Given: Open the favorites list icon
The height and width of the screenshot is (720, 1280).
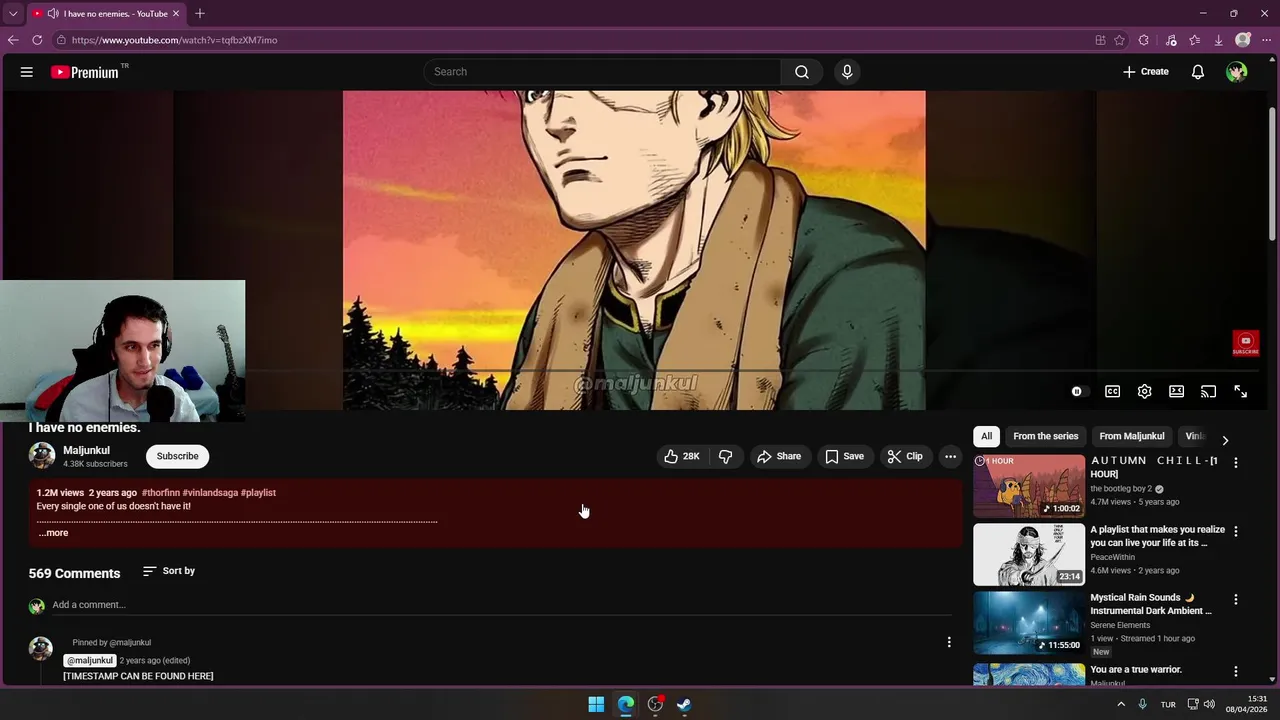Looking at the screenshot, I should (1195, 40).
